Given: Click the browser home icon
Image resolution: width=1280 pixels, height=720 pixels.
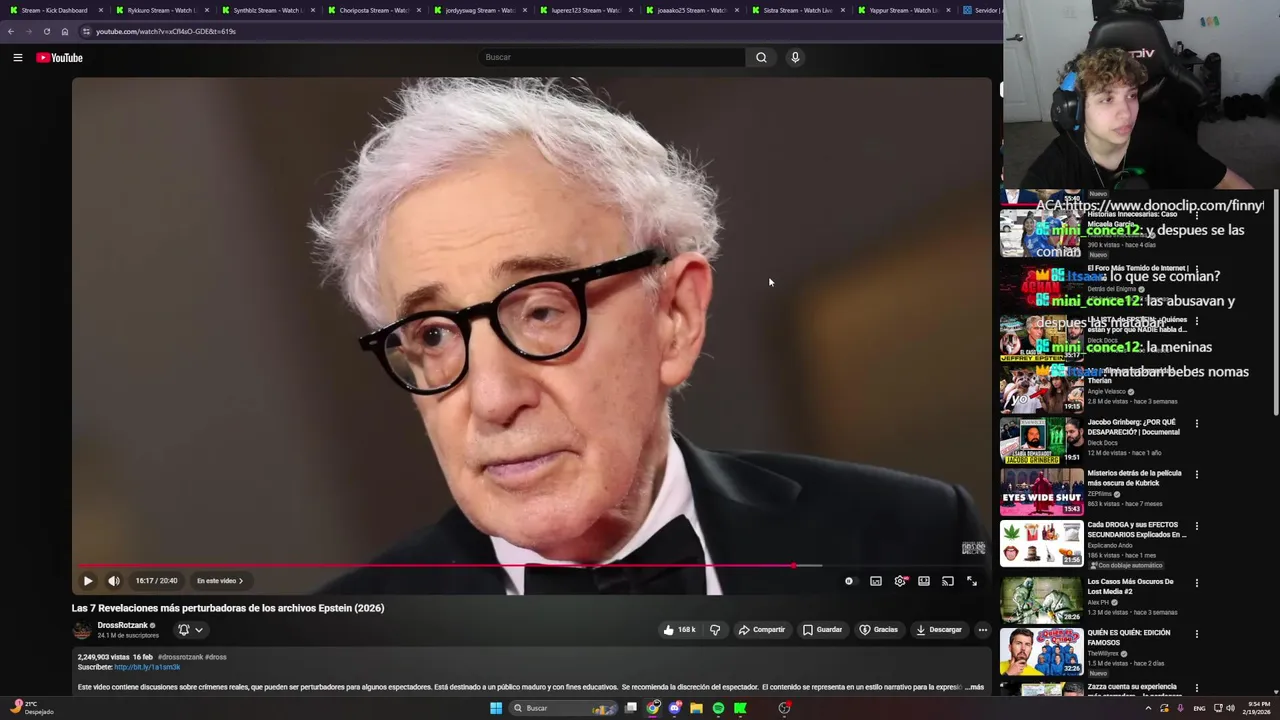Looking at the screenshot, I should coord(65,31).
